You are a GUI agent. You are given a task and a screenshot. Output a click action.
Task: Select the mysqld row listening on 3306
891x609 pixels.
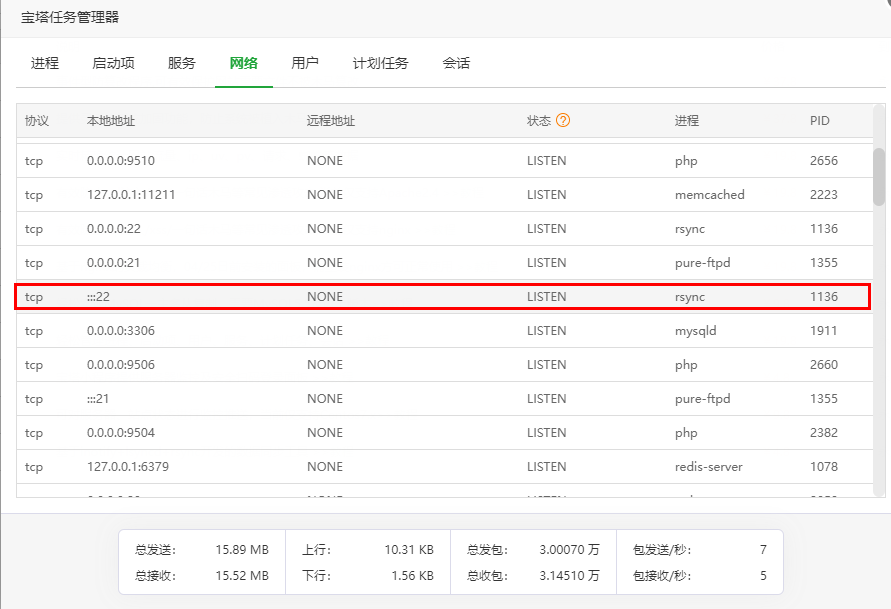[x=440, y=330]
